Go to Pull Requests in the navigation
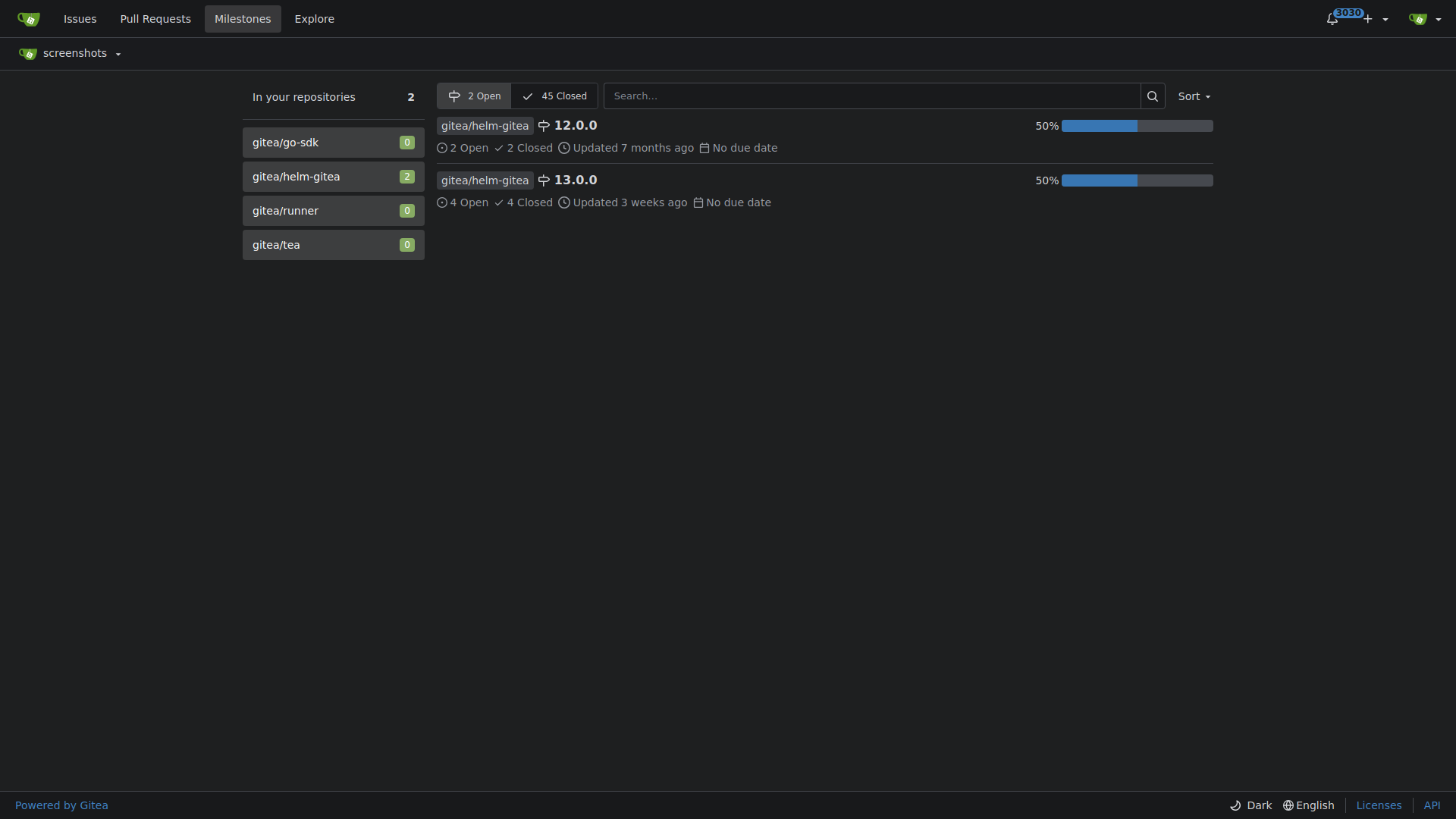1456x819 pixels. (x=155, y=19)
